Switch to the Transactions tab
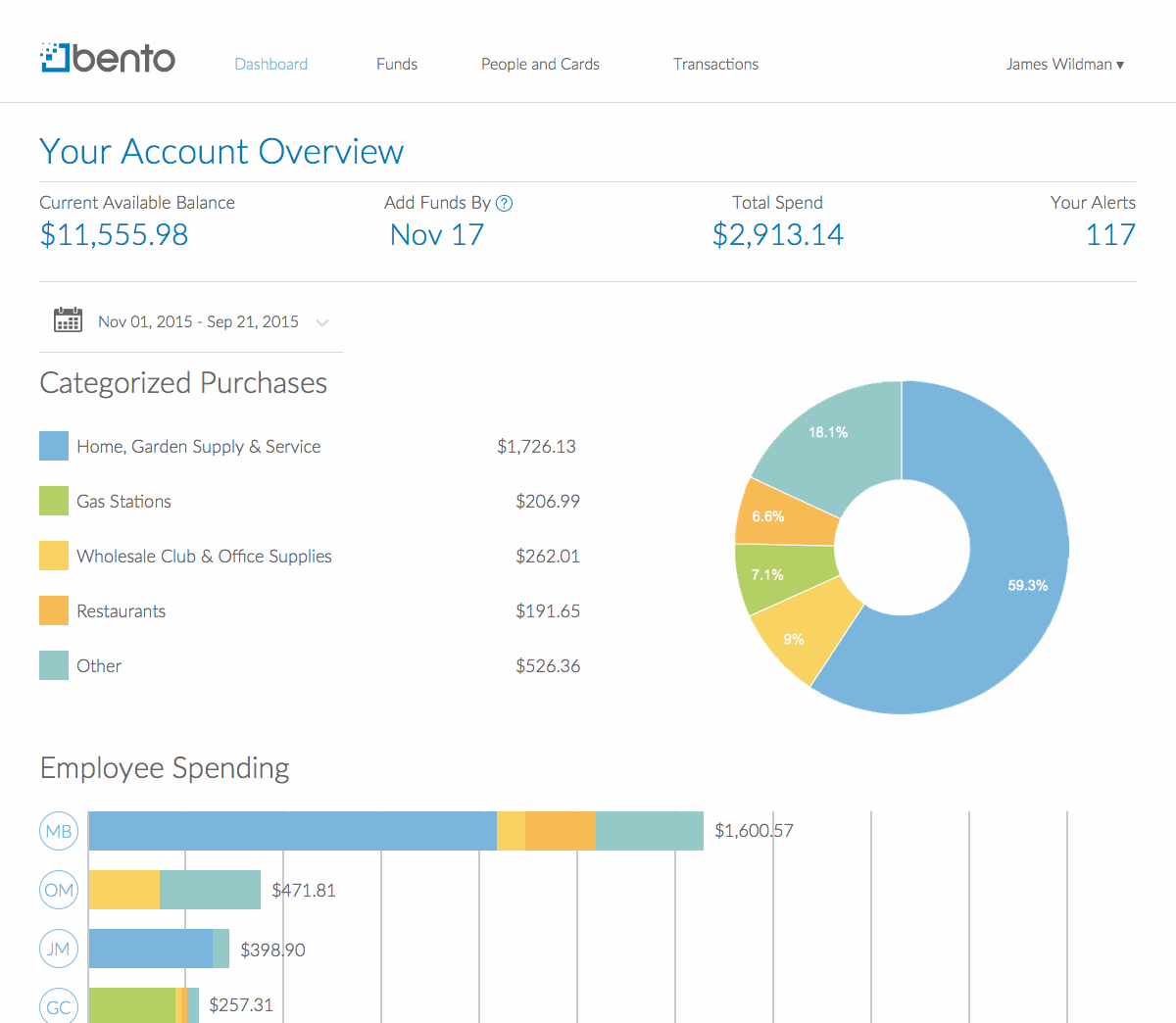 pyautogui.click(x=715, y=64)
